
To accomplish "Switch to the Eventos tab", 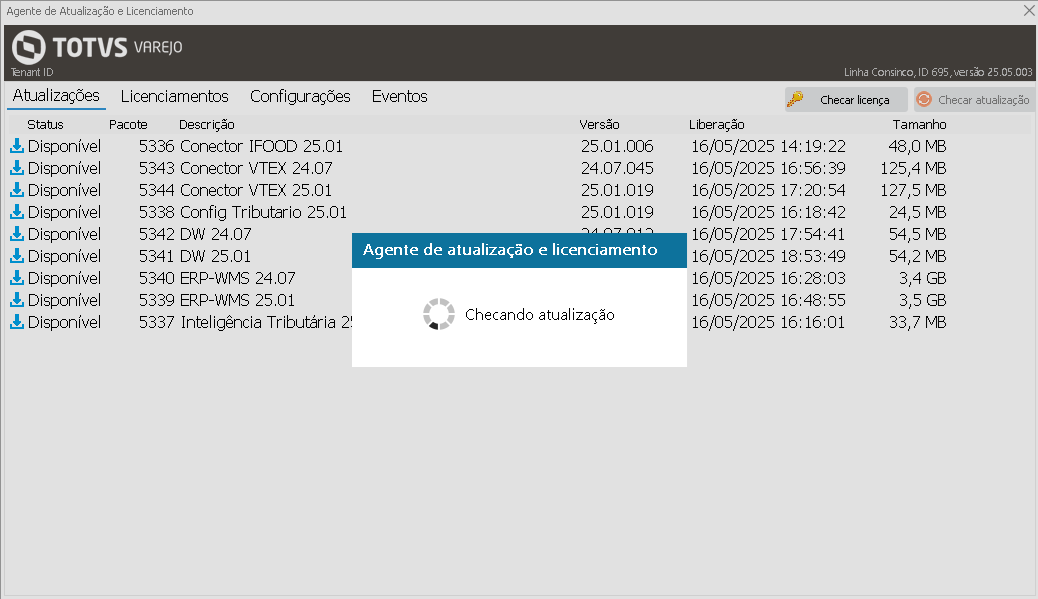I will pyautogui.click(x=399, y=96).
